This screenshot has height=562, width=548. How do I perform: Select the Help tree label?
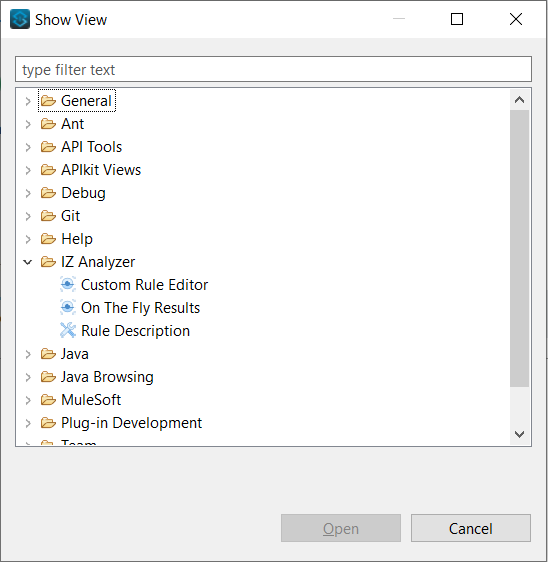[x=77, y=239]
